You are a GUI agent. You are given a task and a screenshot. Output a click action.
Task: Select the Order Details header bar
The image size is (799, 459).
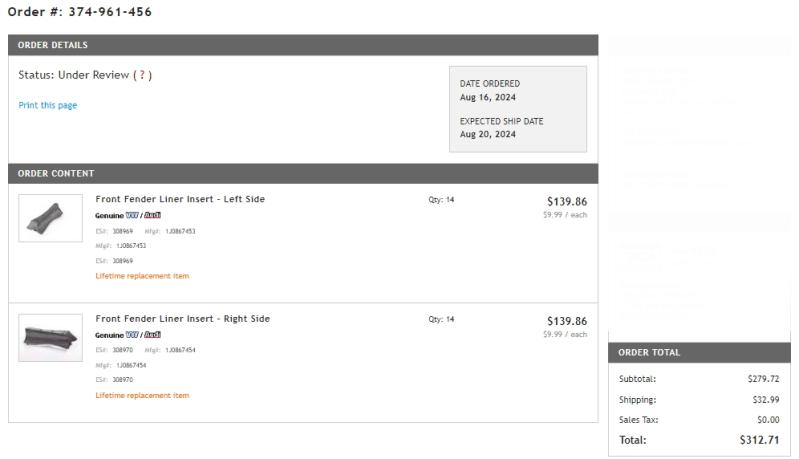click(303, 45)
